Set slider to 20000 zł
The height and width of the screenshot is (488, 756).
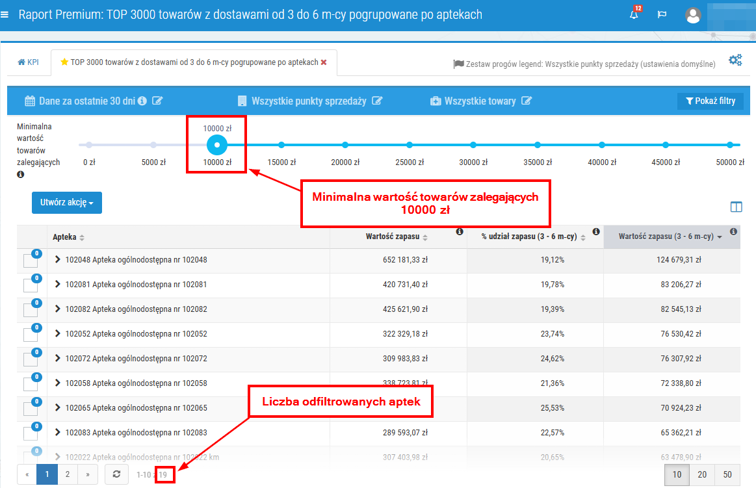(344, 146)
